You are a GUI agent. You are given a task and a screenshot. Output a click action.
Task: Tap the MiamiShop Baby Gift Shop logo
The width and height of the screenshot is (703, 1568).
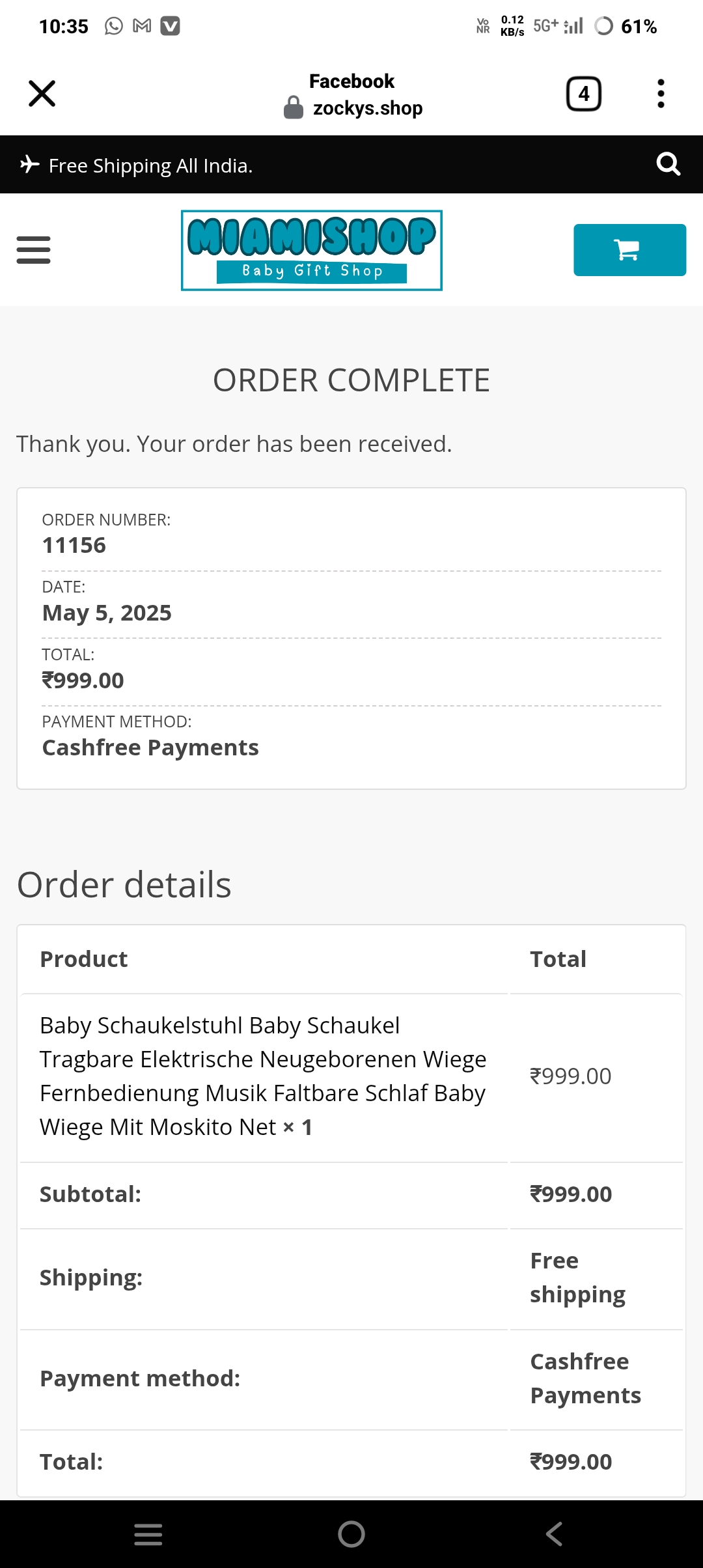[x=311, y=250]
